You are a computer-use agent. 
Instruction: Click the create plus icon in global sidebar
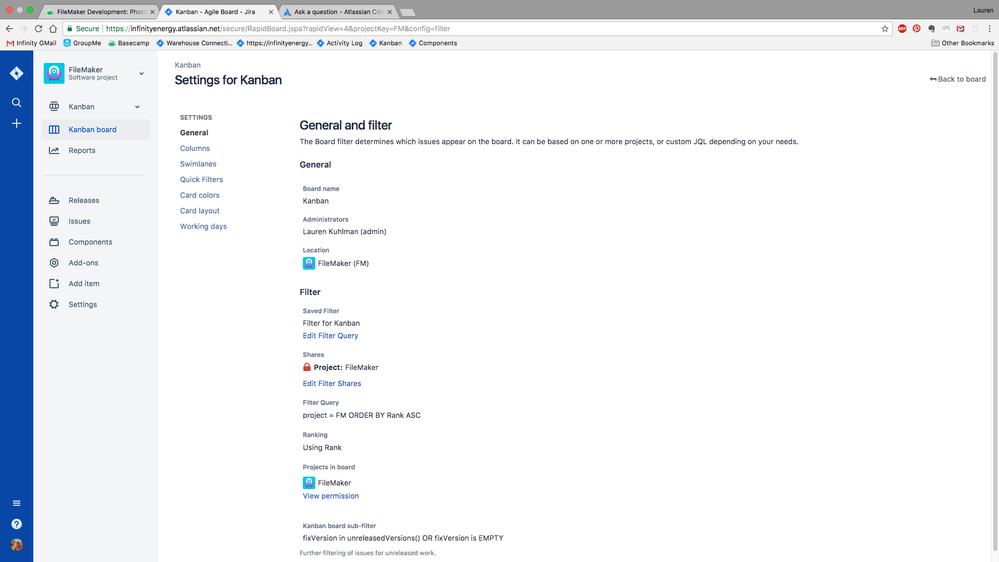[17, 124]
